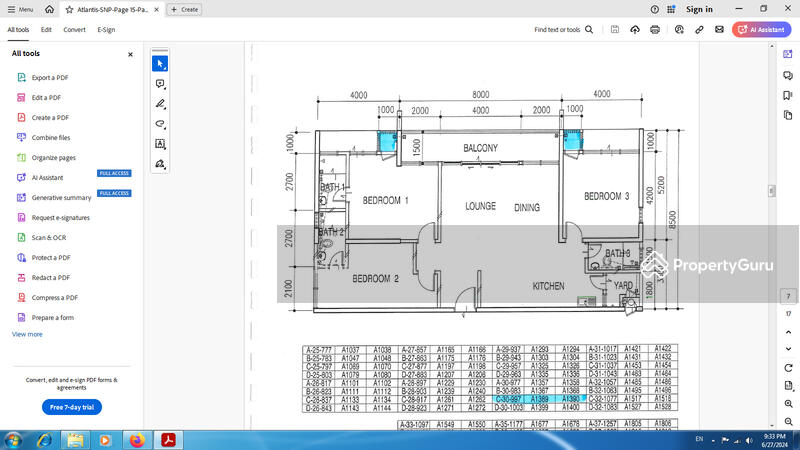Switch to the Convert tab

click(74, 30)
